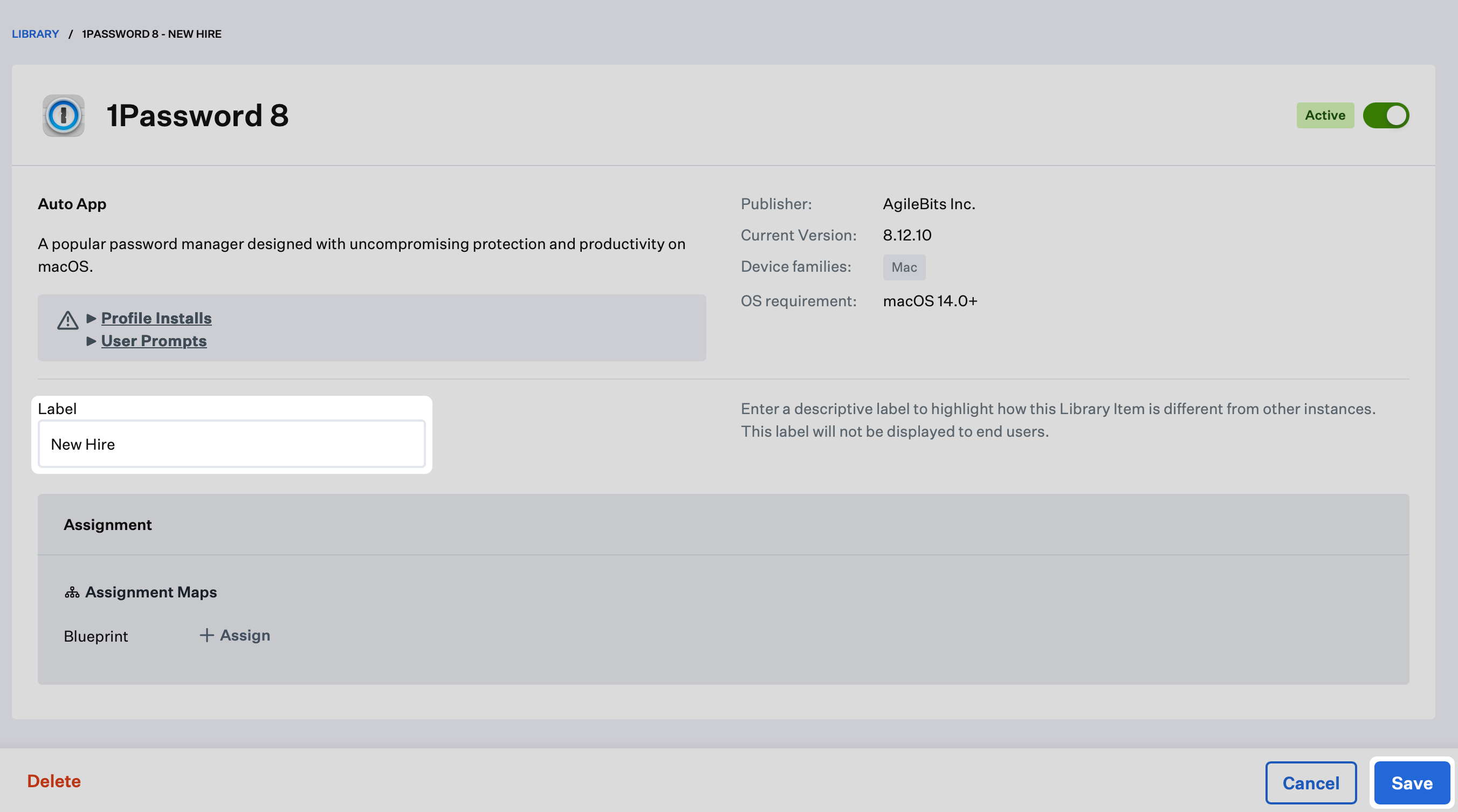Click the Assign blueprint button
1458x812 pixels.
tap(235, 636)
